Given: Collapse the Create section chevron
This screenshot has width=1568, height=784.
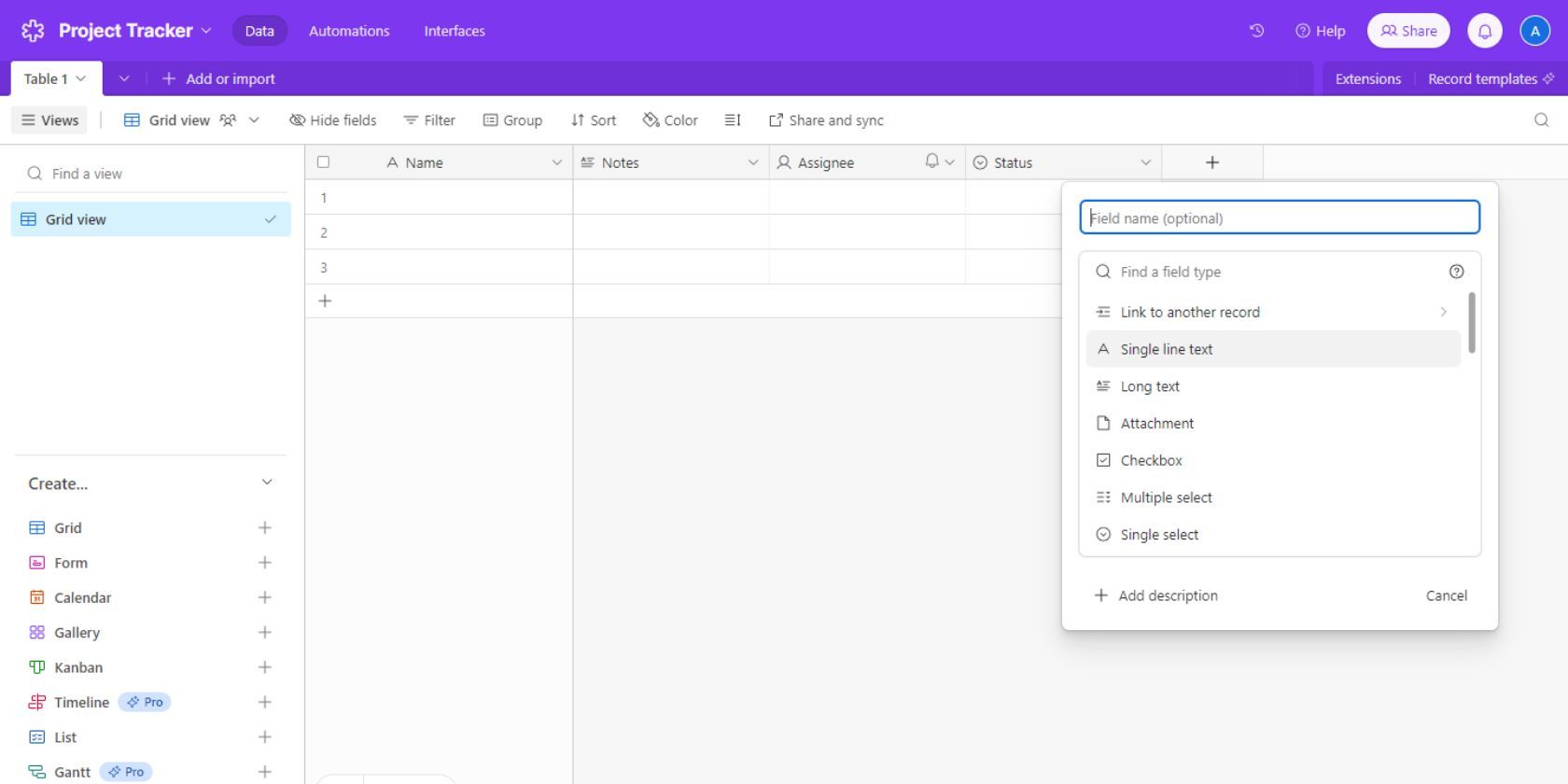Looking at the screenshot, I should coord(267,483).
